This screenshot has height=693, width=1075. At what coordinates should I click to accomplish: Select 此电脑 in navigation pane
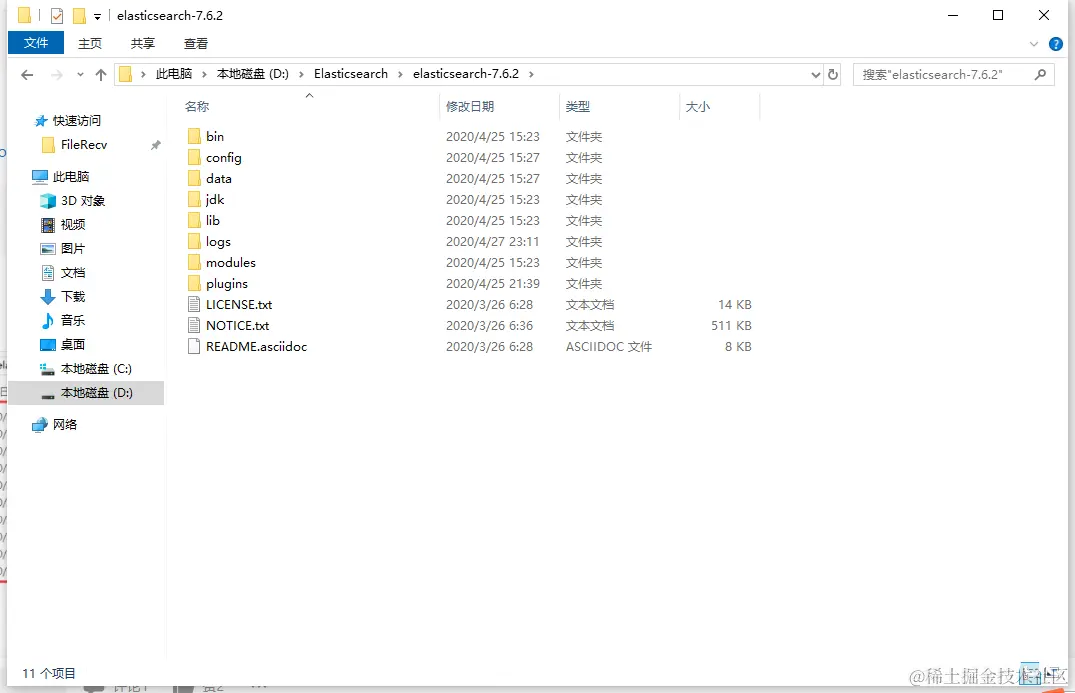[60, 177]
